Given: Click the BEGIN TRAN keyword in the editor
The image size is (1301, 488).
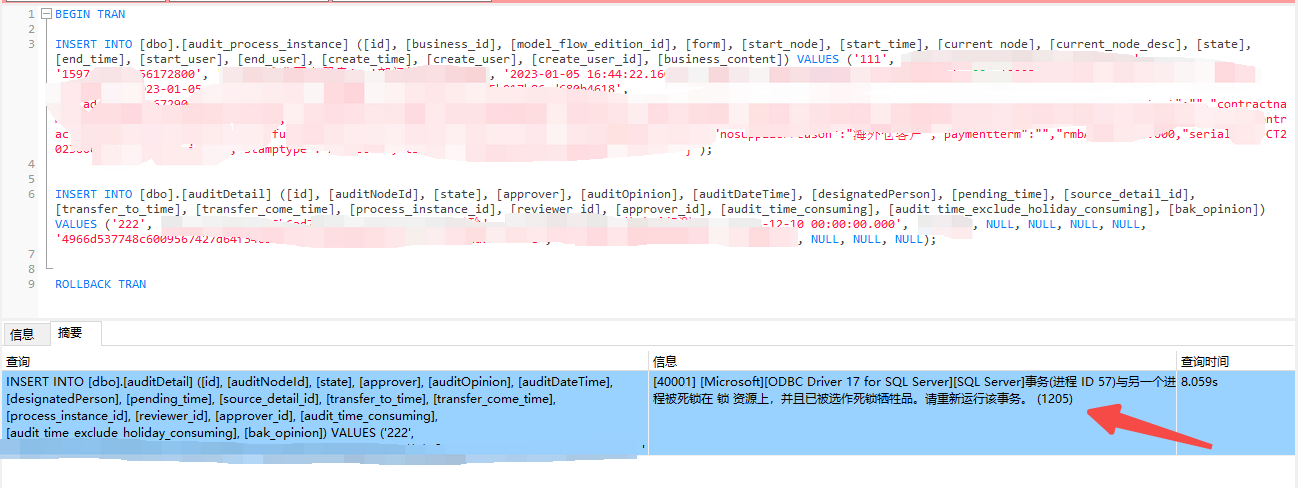Looking at the screenshot, I should [90, 14].
